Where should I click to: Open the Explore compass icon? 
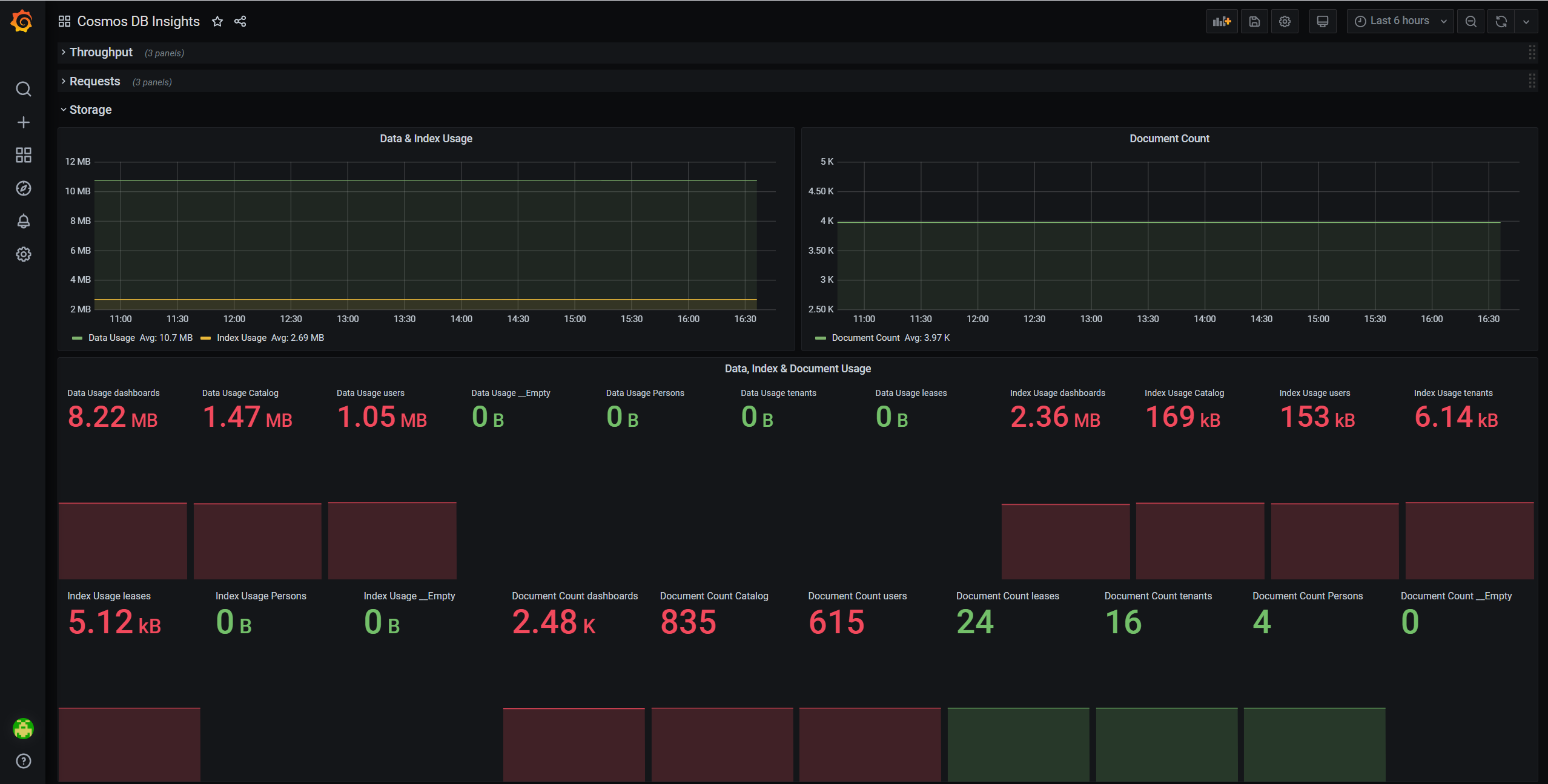[23, 188]
